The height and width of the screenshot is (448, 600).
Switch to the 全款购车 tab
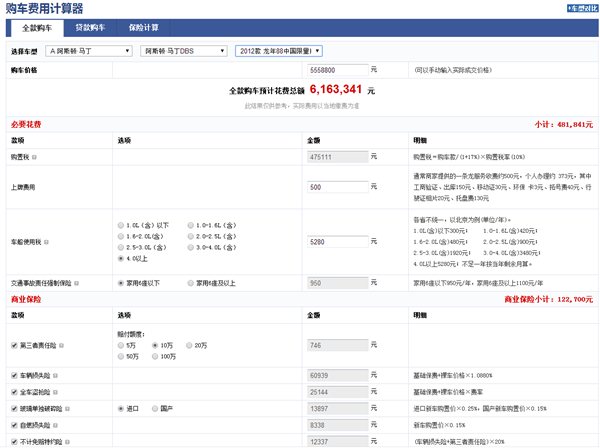coord(37,28)
